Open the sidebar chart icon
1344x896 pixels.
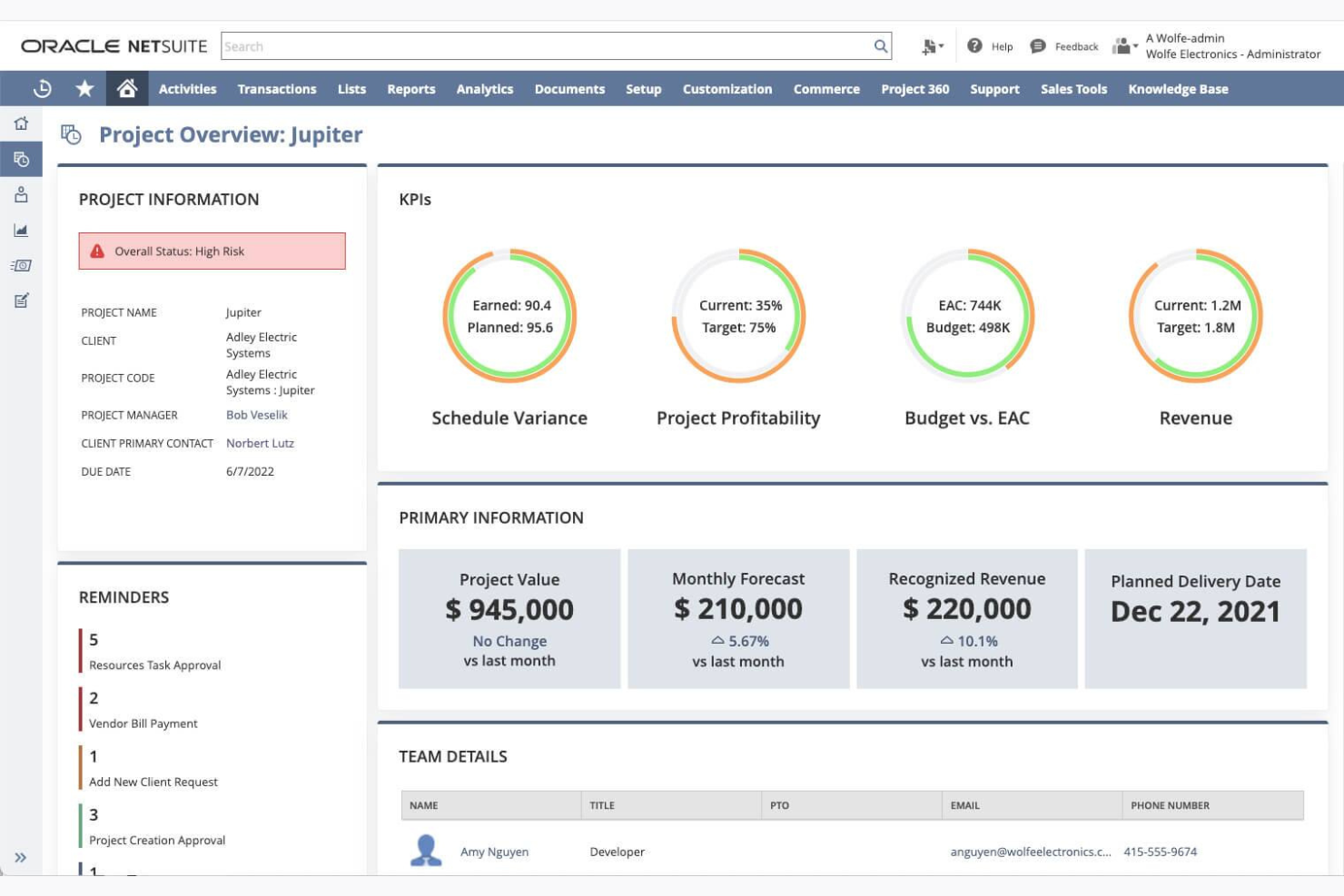coord(21,230)
